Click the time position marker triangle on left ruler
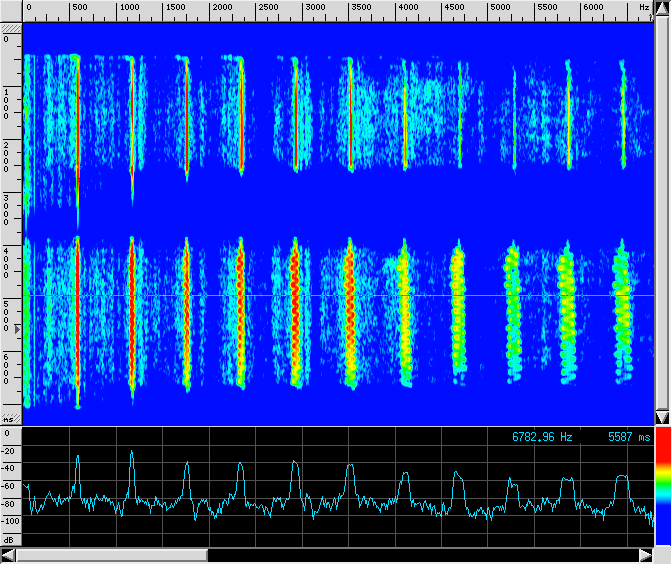Viewport: 671px width, 564px height. point(15,328)
